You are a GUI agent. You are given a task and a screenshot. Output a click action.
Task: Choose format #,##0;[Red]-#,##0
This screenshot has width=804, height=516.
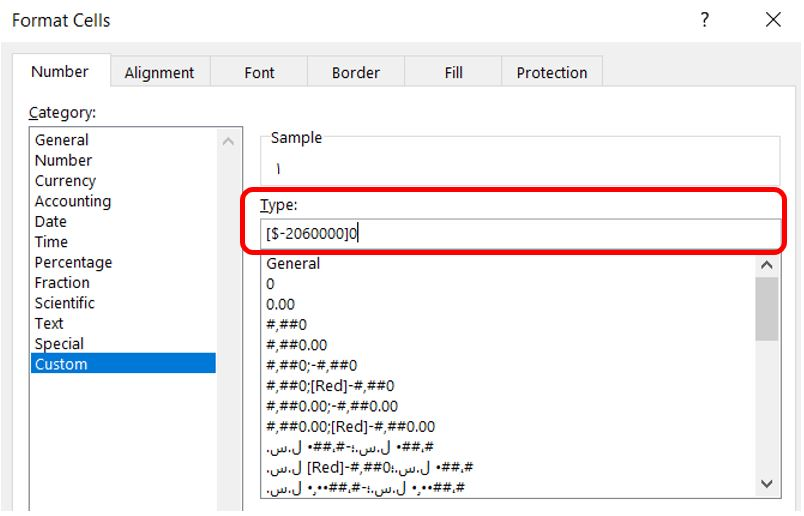(508, 386)
